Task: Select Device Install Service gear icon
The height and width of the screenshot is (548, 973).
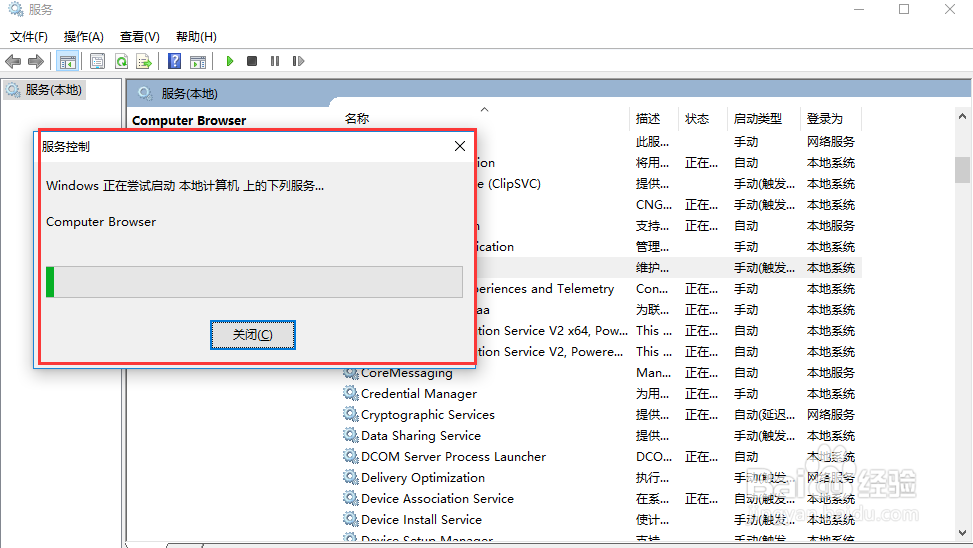Action: click(x=351, y=519)
